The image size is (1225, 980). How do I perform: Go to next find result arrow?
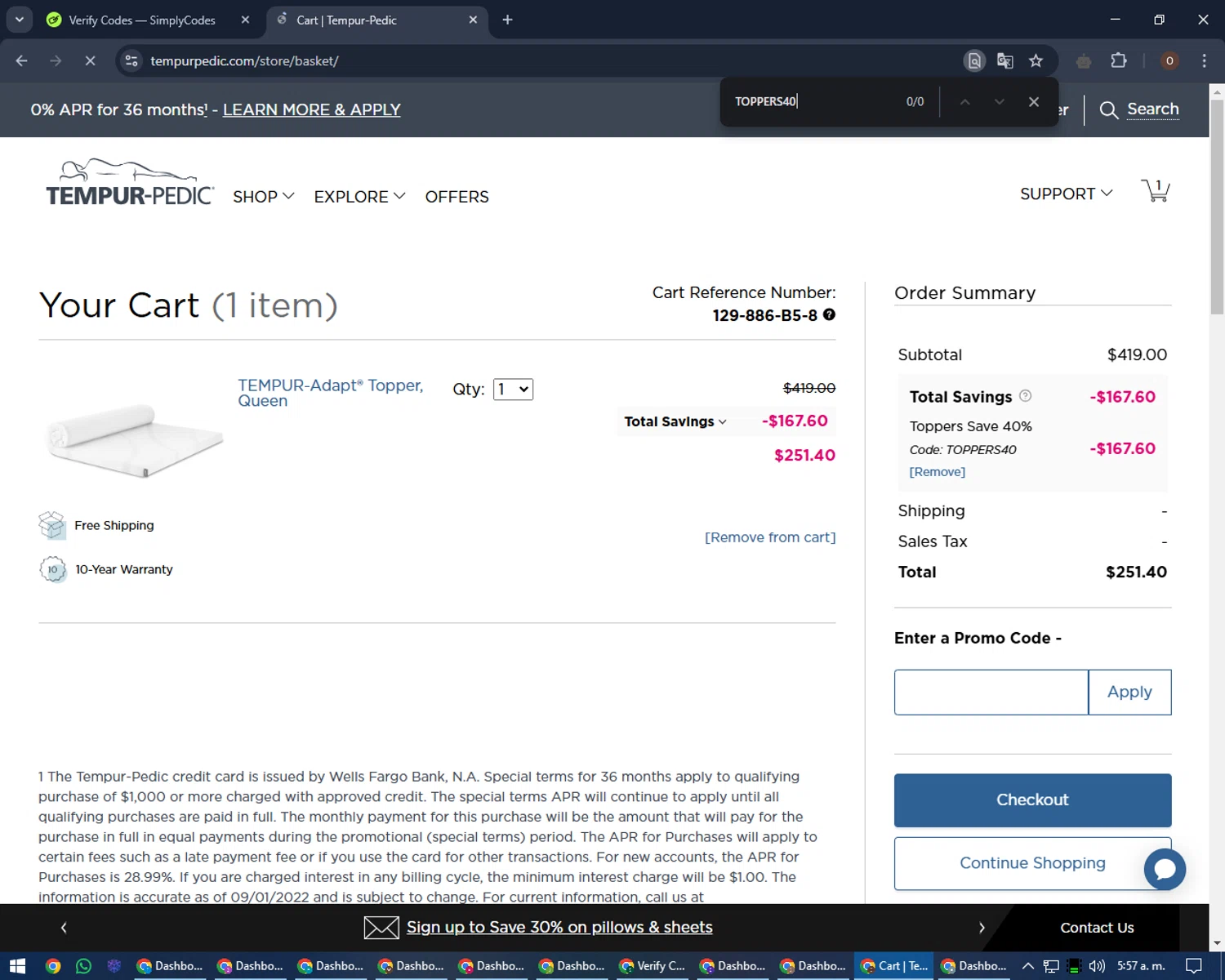click(999, 101)
